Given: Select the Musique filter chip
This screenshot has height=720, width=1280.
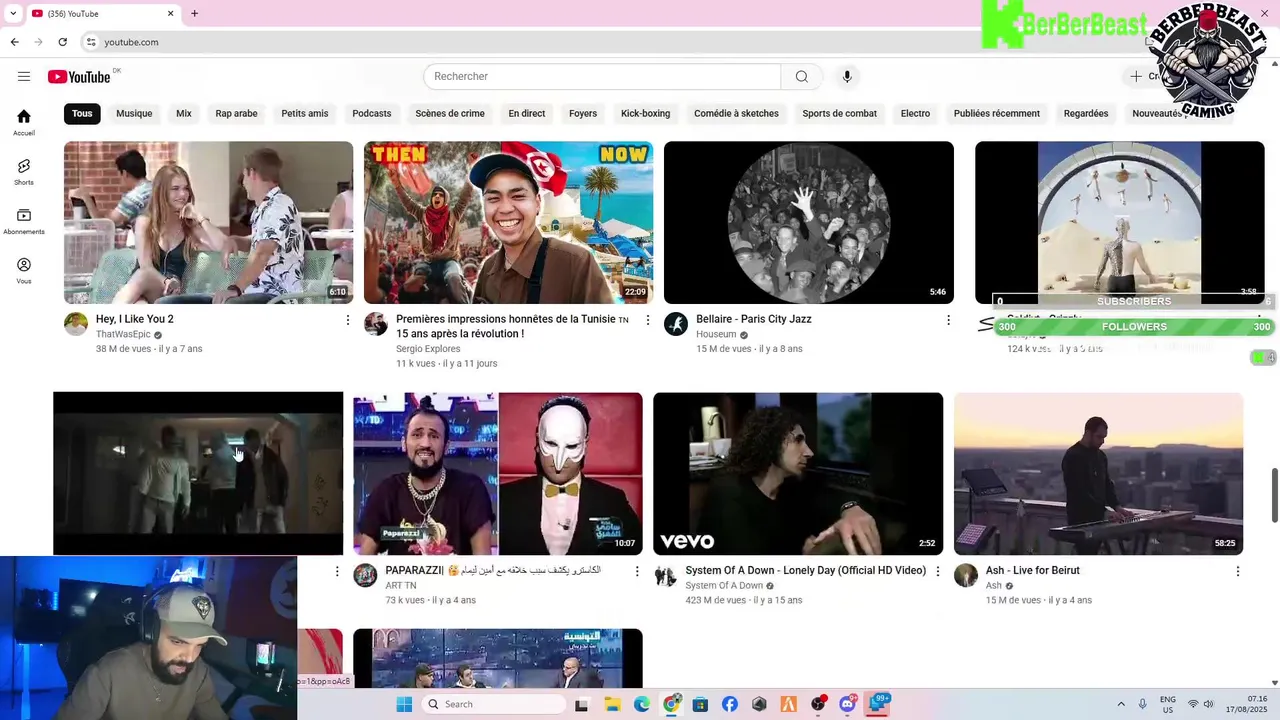Looking at the screenshot, I should 134,113.
